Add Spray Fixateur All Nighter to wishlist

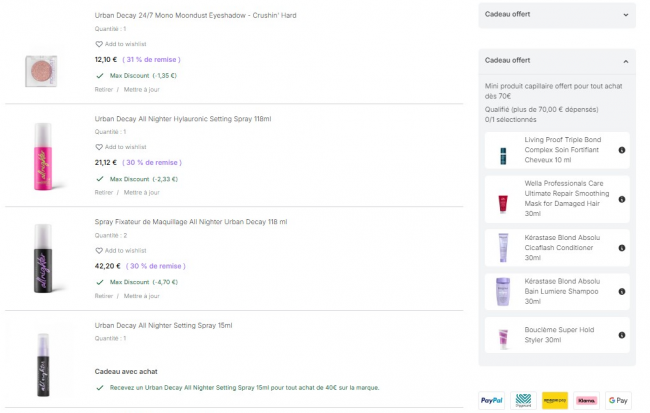pyautogui.click(x=99, y=251)
